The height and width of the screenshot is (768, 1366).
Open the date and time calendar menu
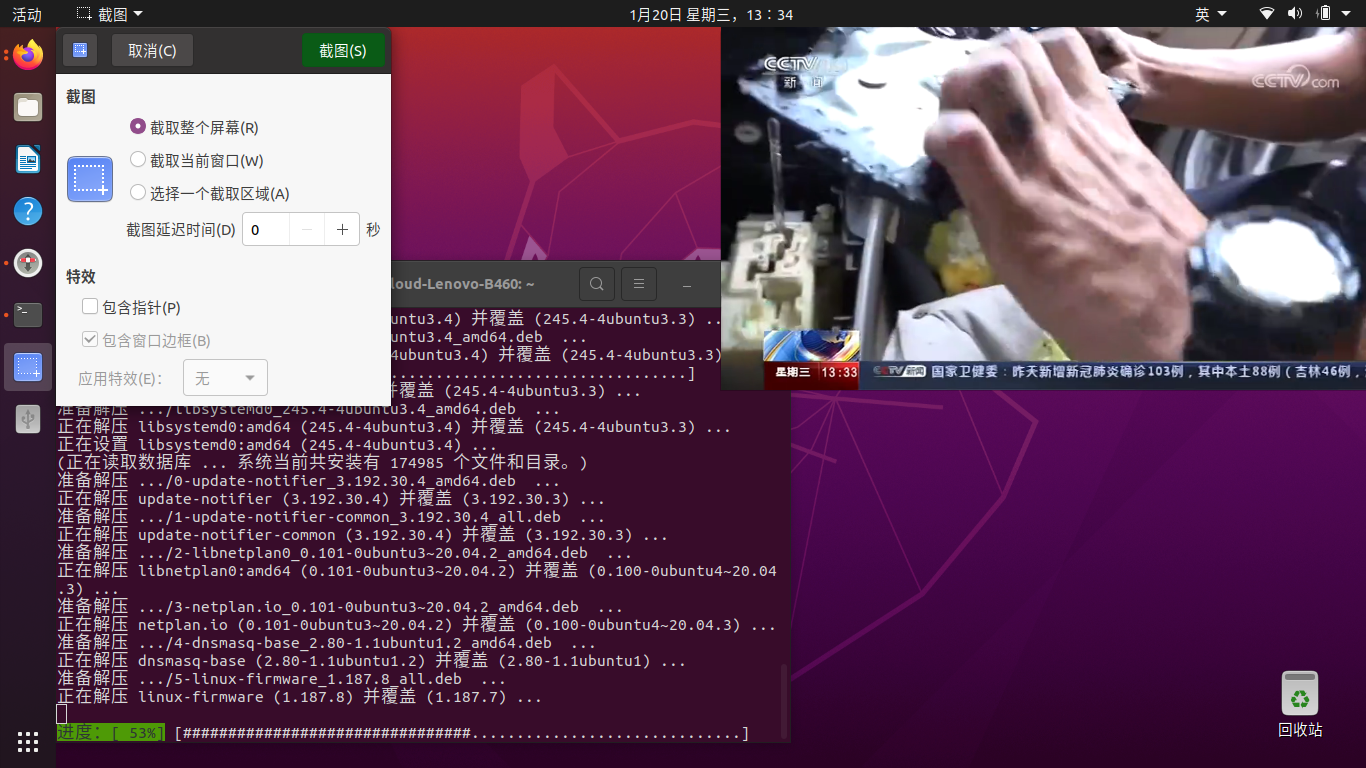pos(711,14)
